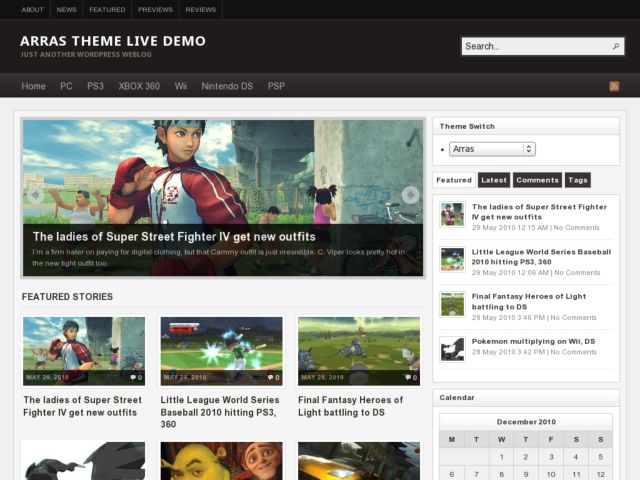Open the Previews top menu item
The image size is (640, 480).
coord(156,9)
